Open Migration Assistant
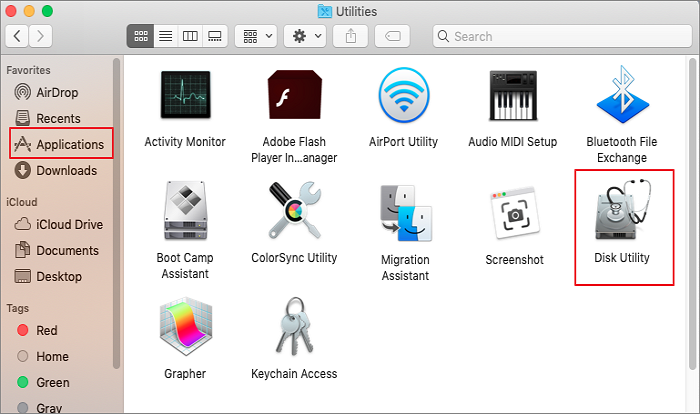The width and height of the screenshot is (700, 414). (x=404, y=214)
